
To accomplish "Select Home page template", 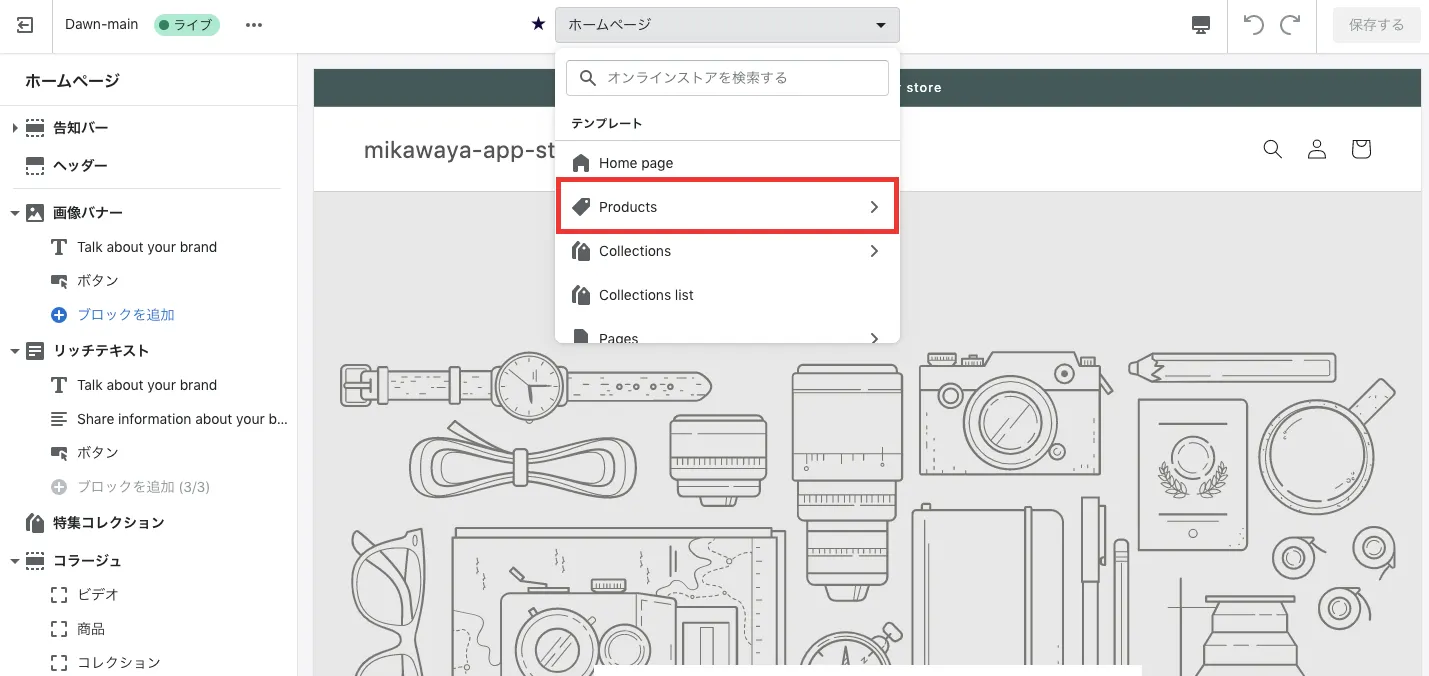I will (728, 163).
